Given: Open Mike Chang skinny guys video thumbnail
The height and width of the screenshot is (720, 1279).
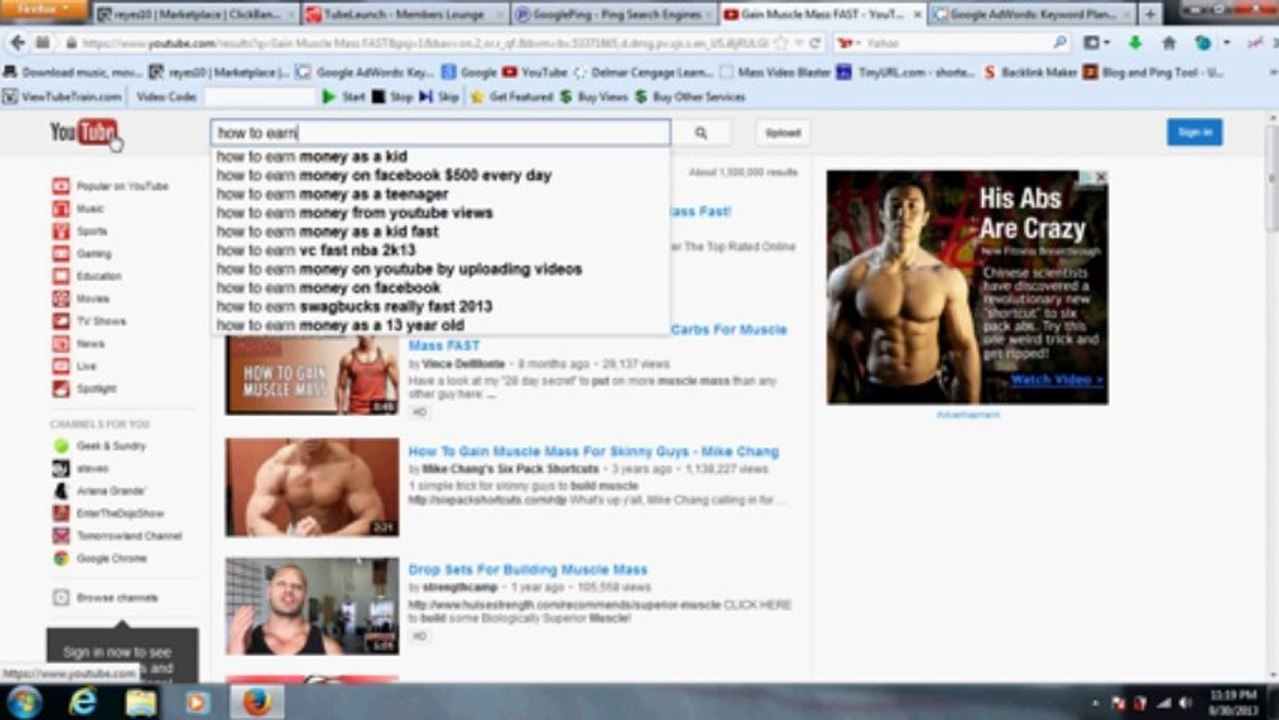Looking at the screenshot, I should [x=312, y=487].
